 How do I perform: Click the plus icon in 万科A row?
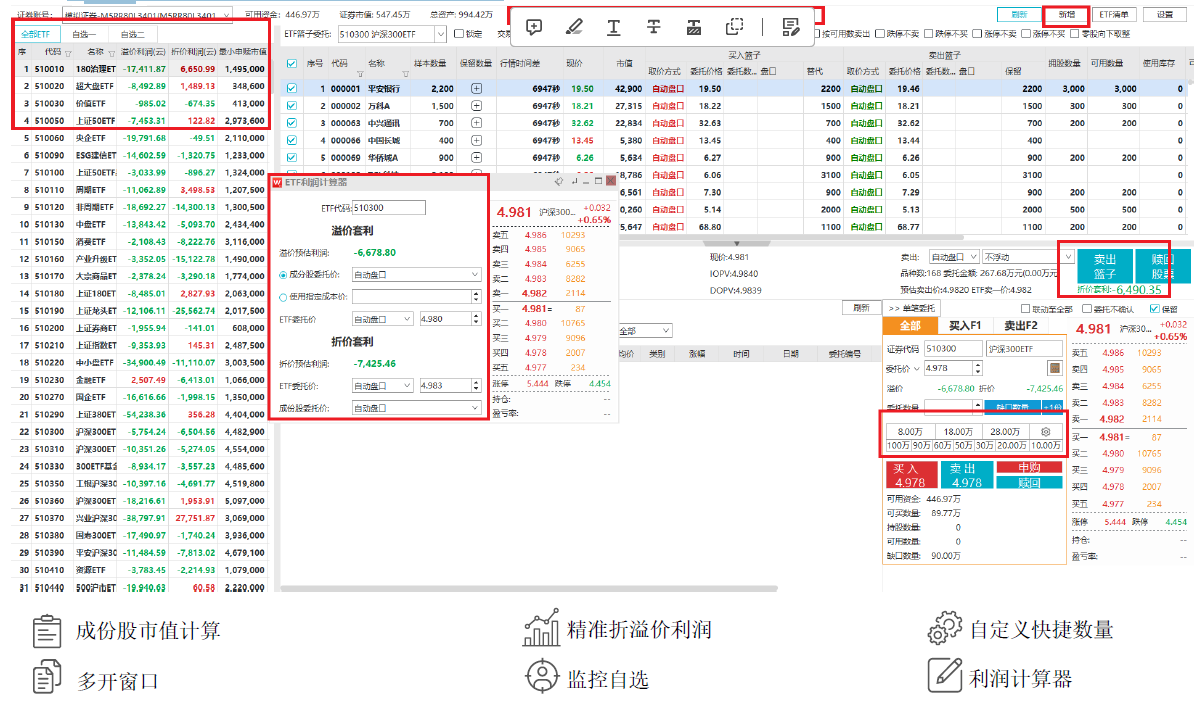tap(476, 106)
